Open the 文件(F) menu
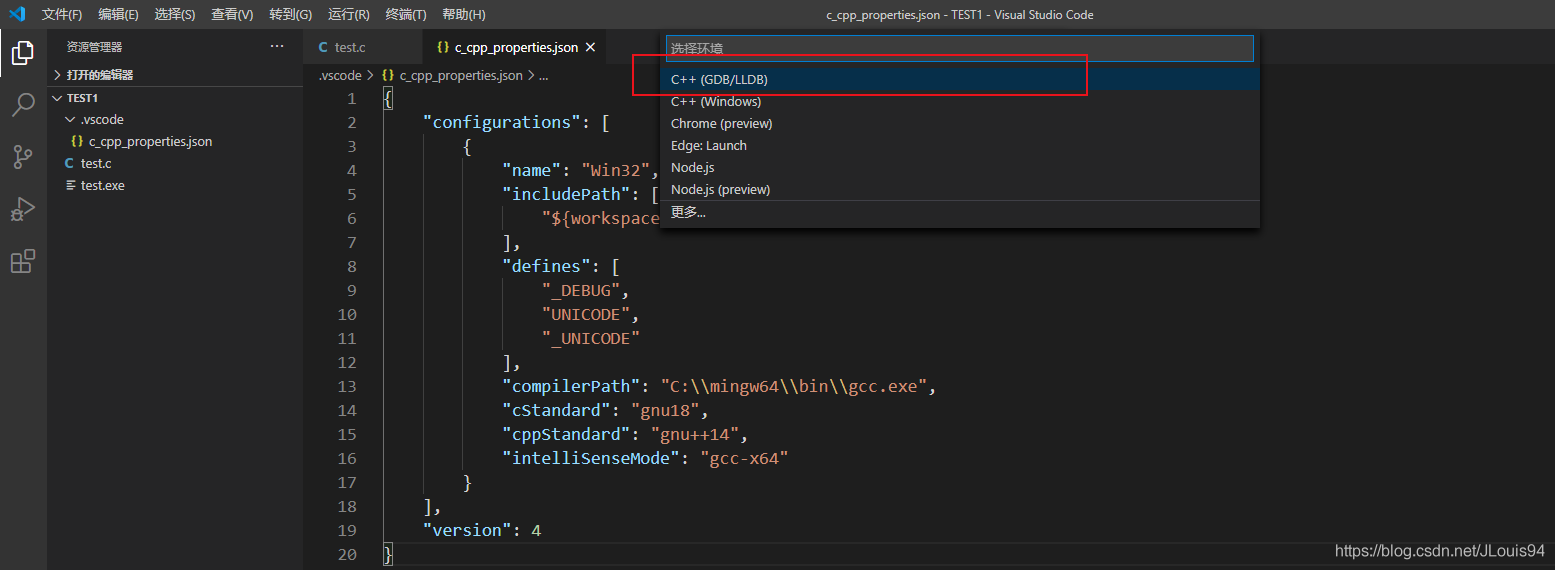The image size is (1555, 570). pyautogui.click(x=62, y=15)
